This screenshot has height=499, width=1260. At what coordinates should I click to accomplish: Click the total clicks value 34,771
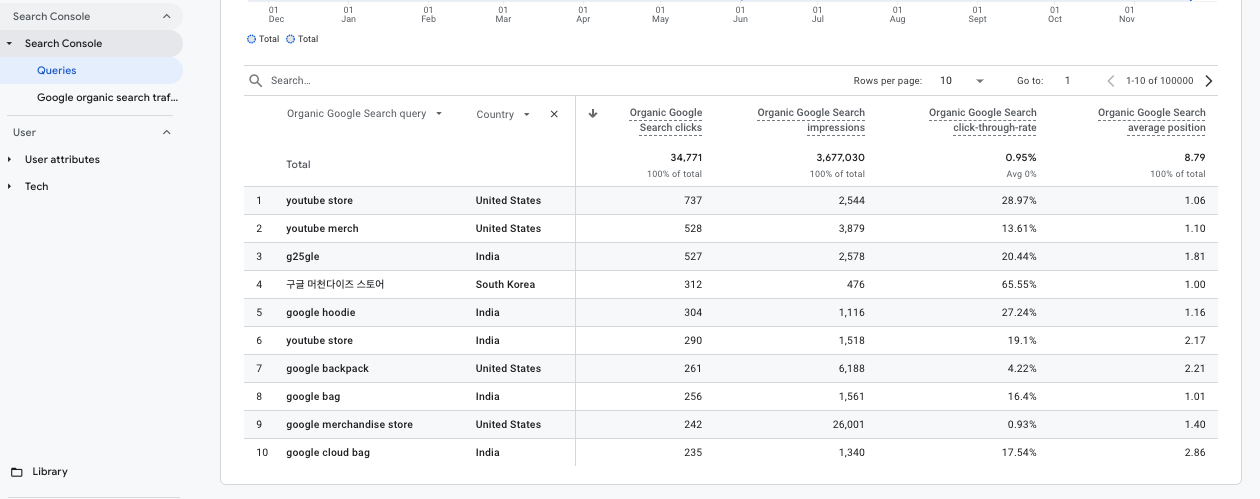point(686,158)
